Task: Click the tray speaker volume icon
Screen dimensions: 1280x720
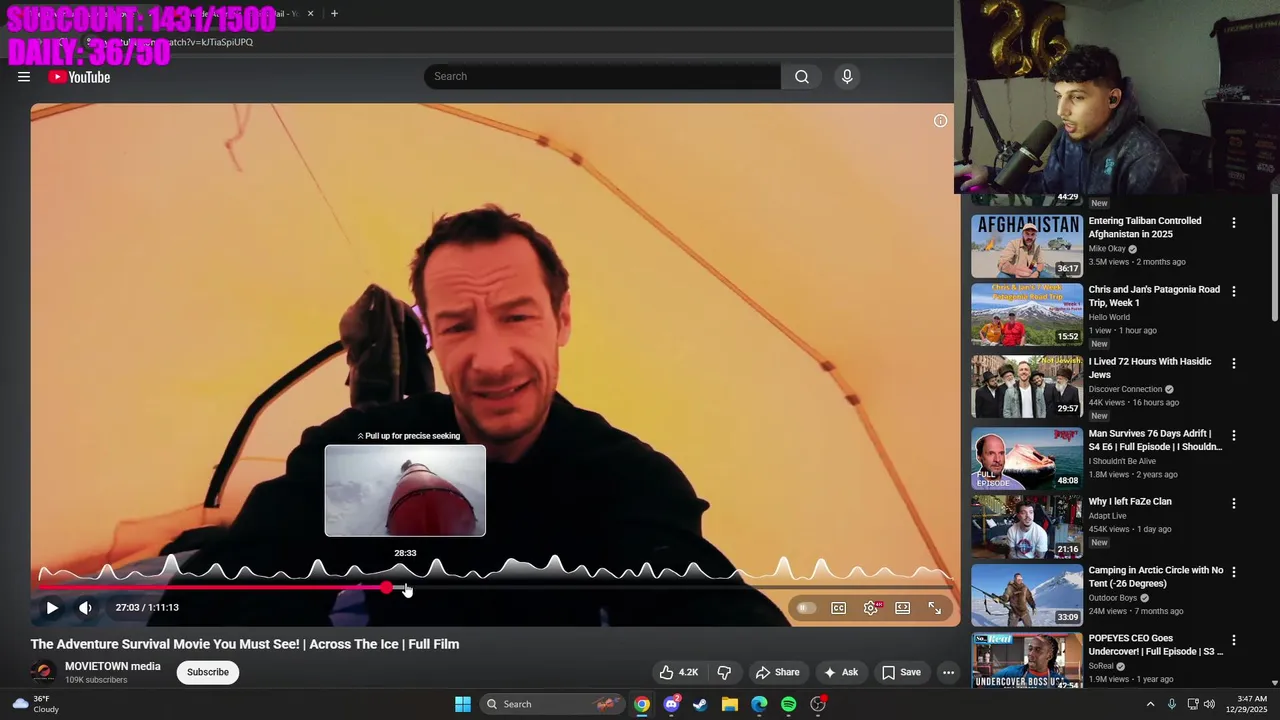Action: click(1209, 704)
